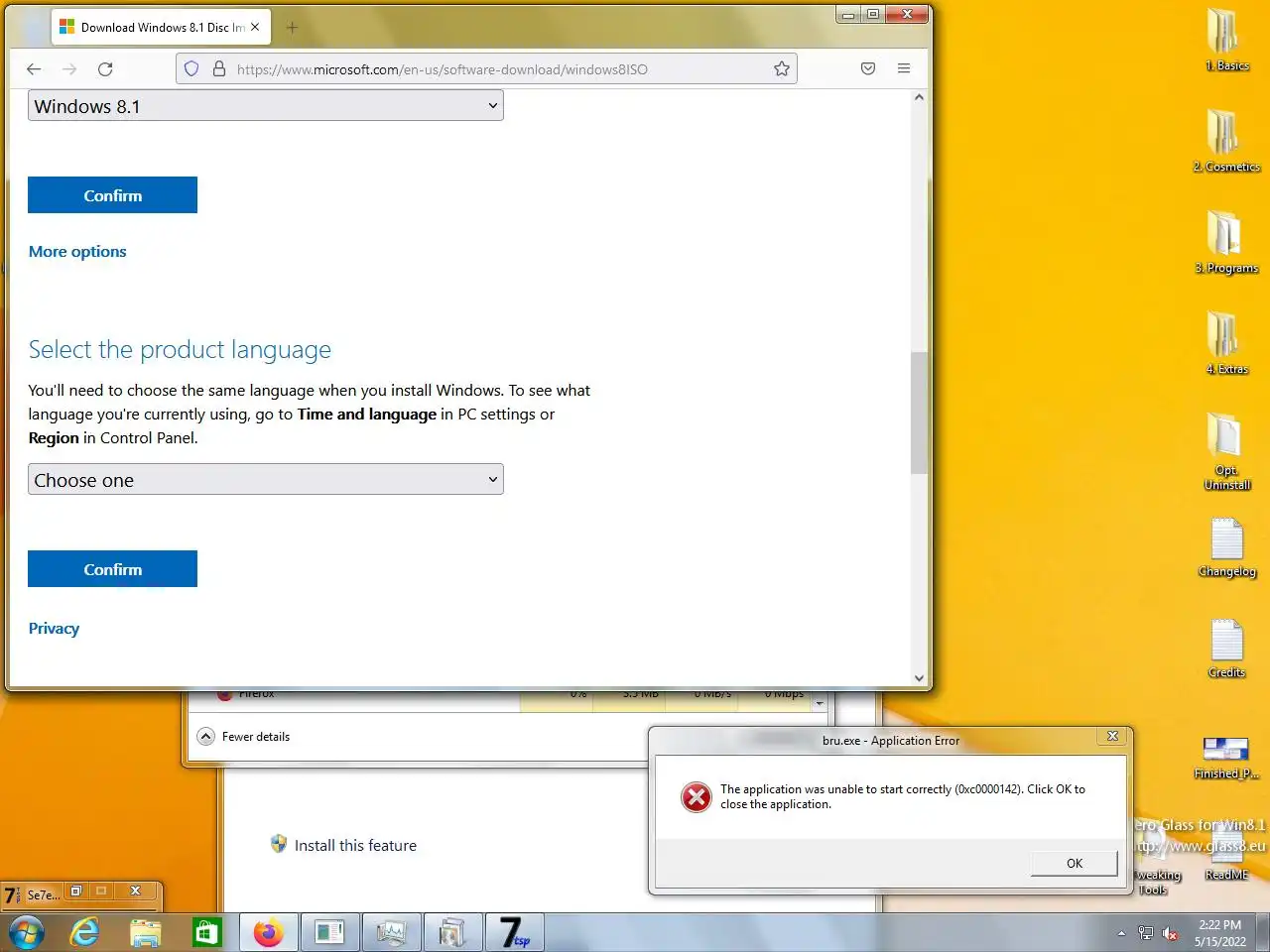Open the Windows Start orb
1270x952 pixels.
[x=27, y=933]
